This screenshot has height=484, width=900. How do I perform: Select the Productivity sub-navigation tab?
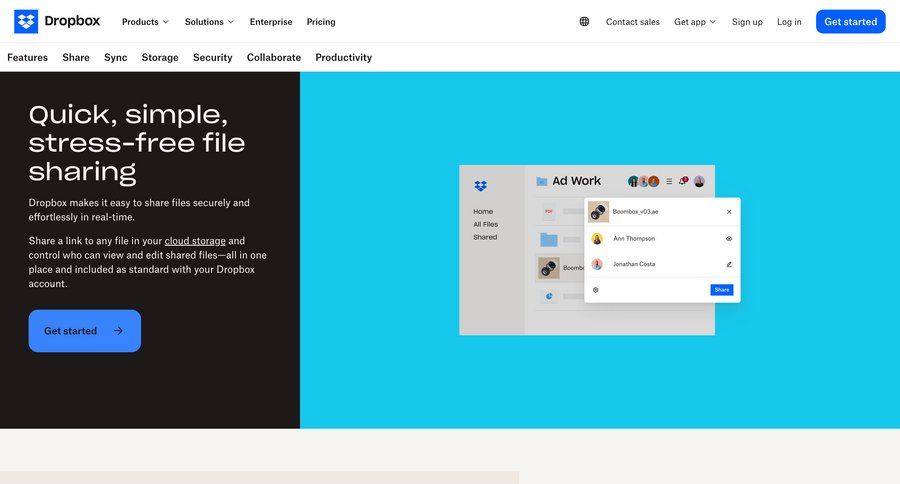[343, 57]
